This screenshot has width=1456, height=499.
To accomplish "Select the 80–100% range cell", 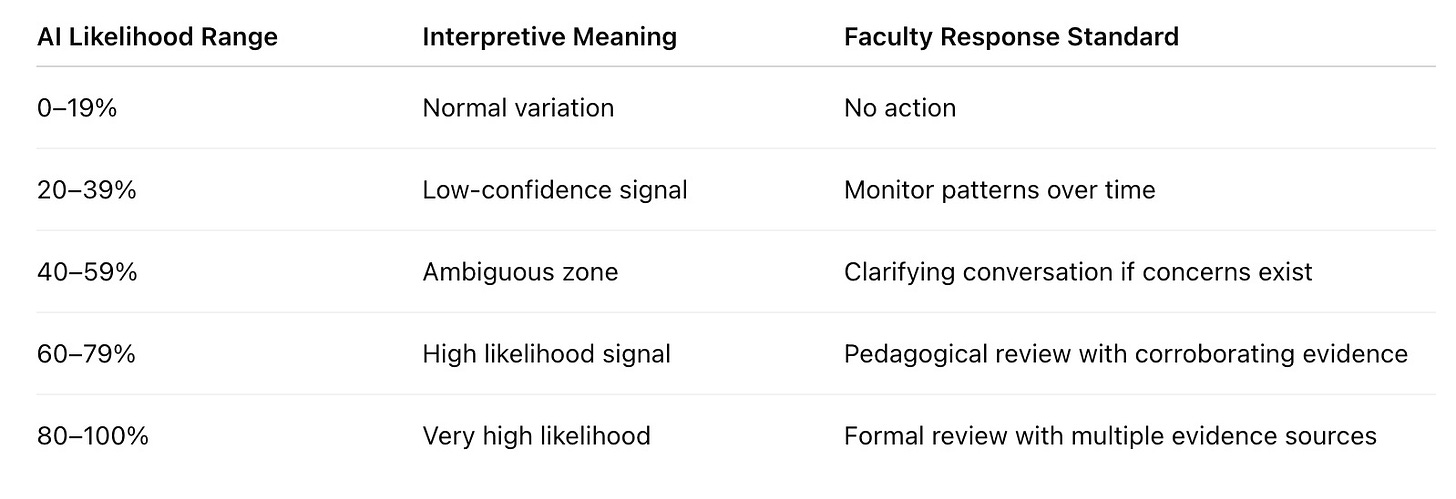I will [x=93, y=436].
